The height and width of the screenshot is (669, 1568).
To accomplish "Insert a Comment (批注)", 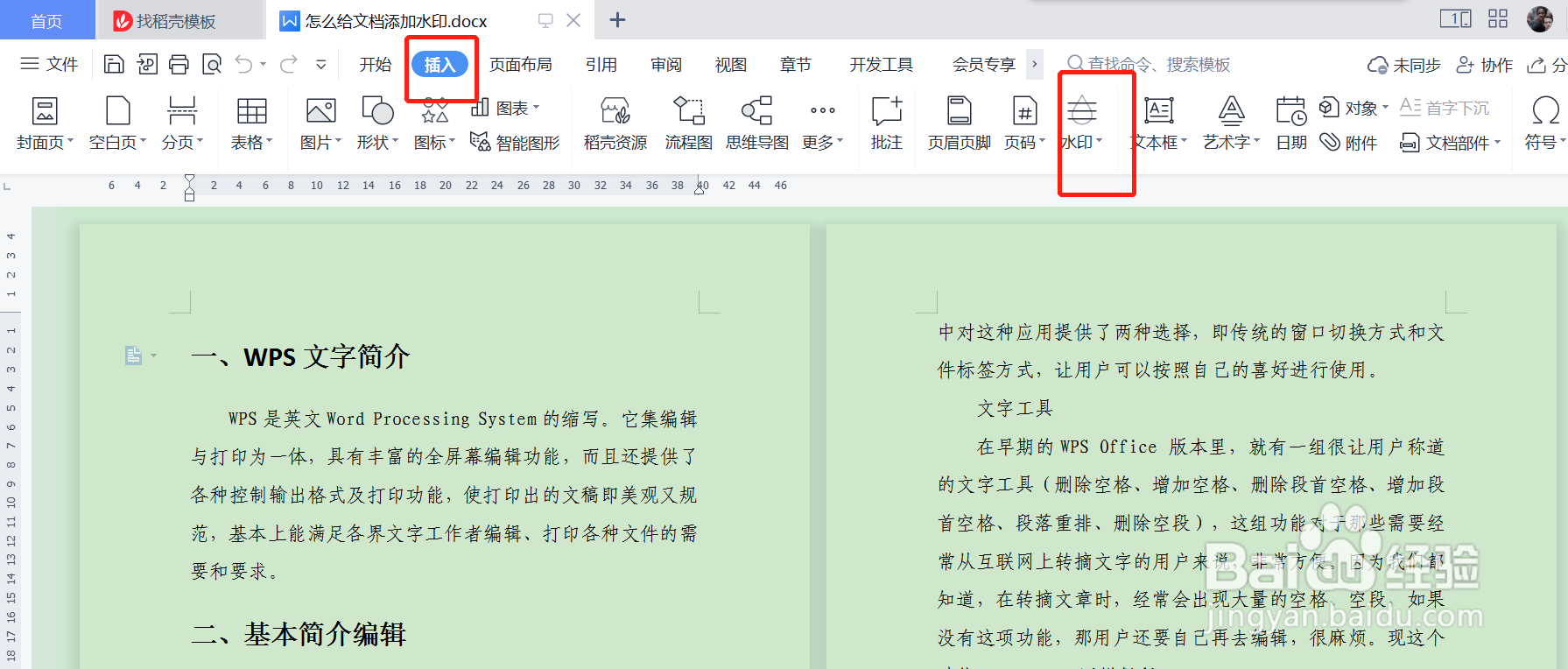I will 886,123.
